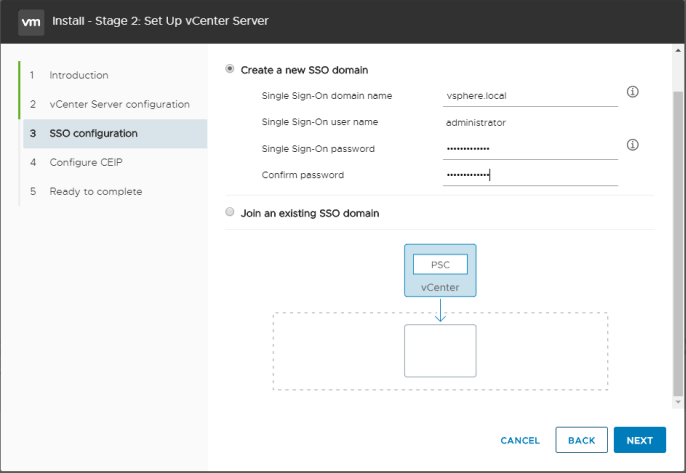Show info for SSO domain name
Viewport: 686px width, 473px height.
[633, 92]
